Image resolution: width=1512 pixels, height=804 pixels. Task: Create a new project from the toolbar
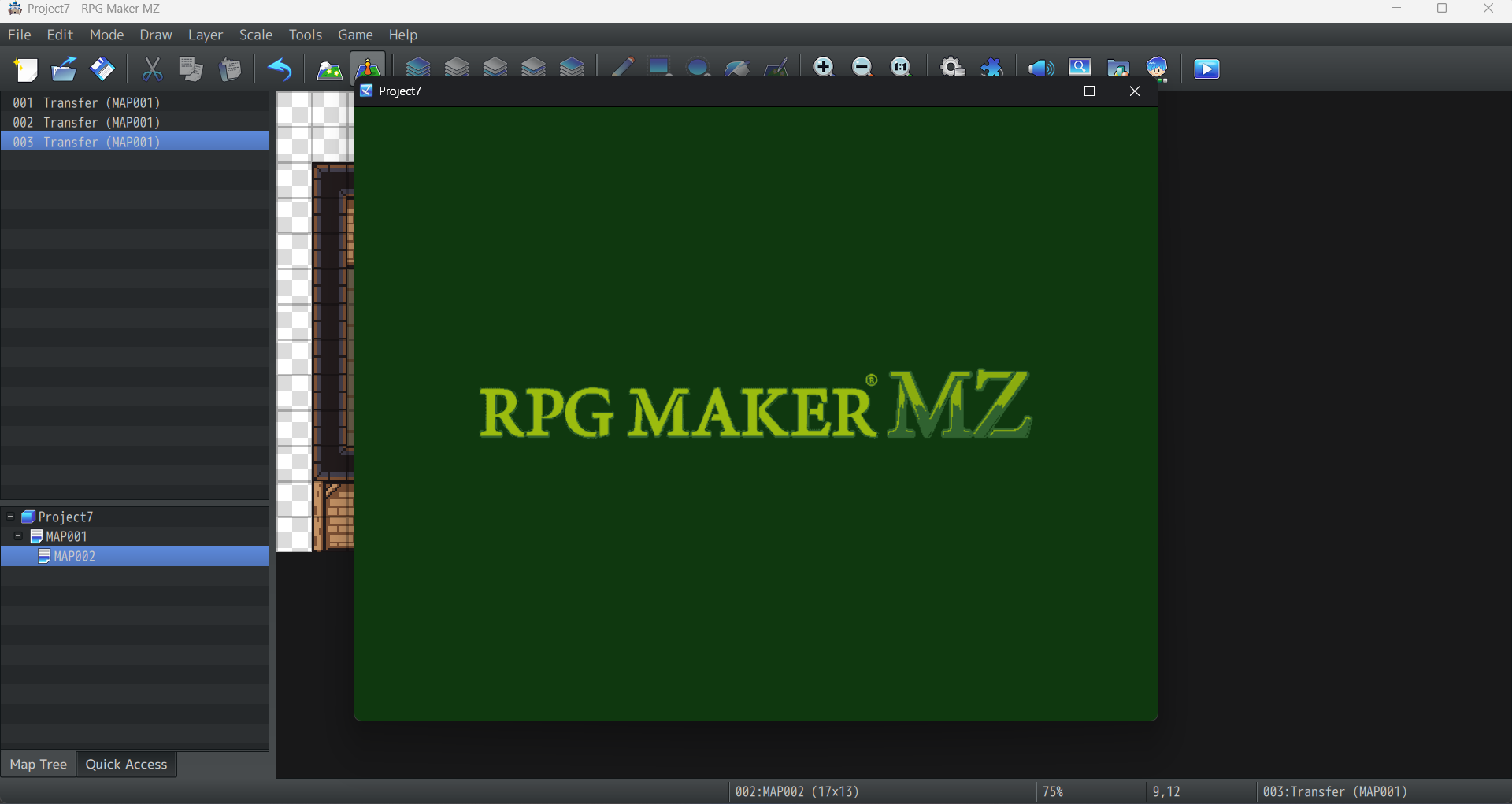click(x=26, y=69)
